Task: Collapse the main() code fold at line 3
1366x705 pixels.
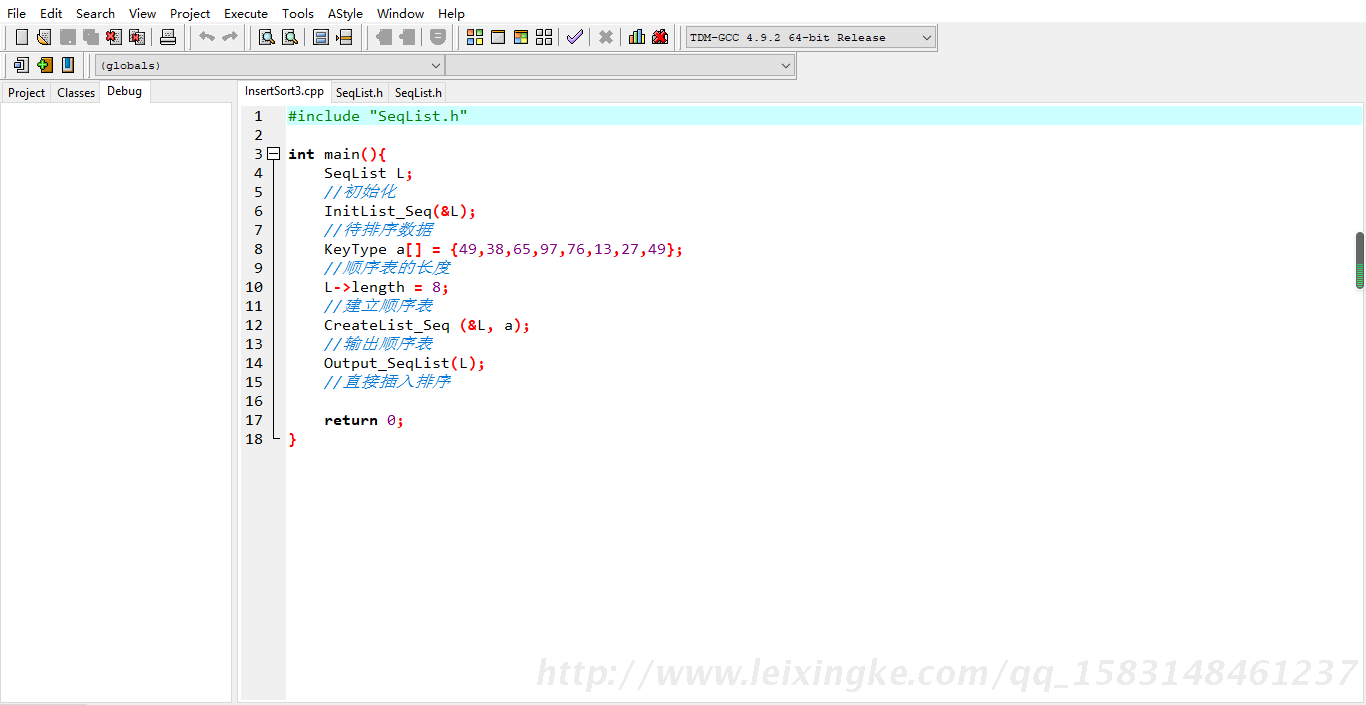Action: [273, 154]
